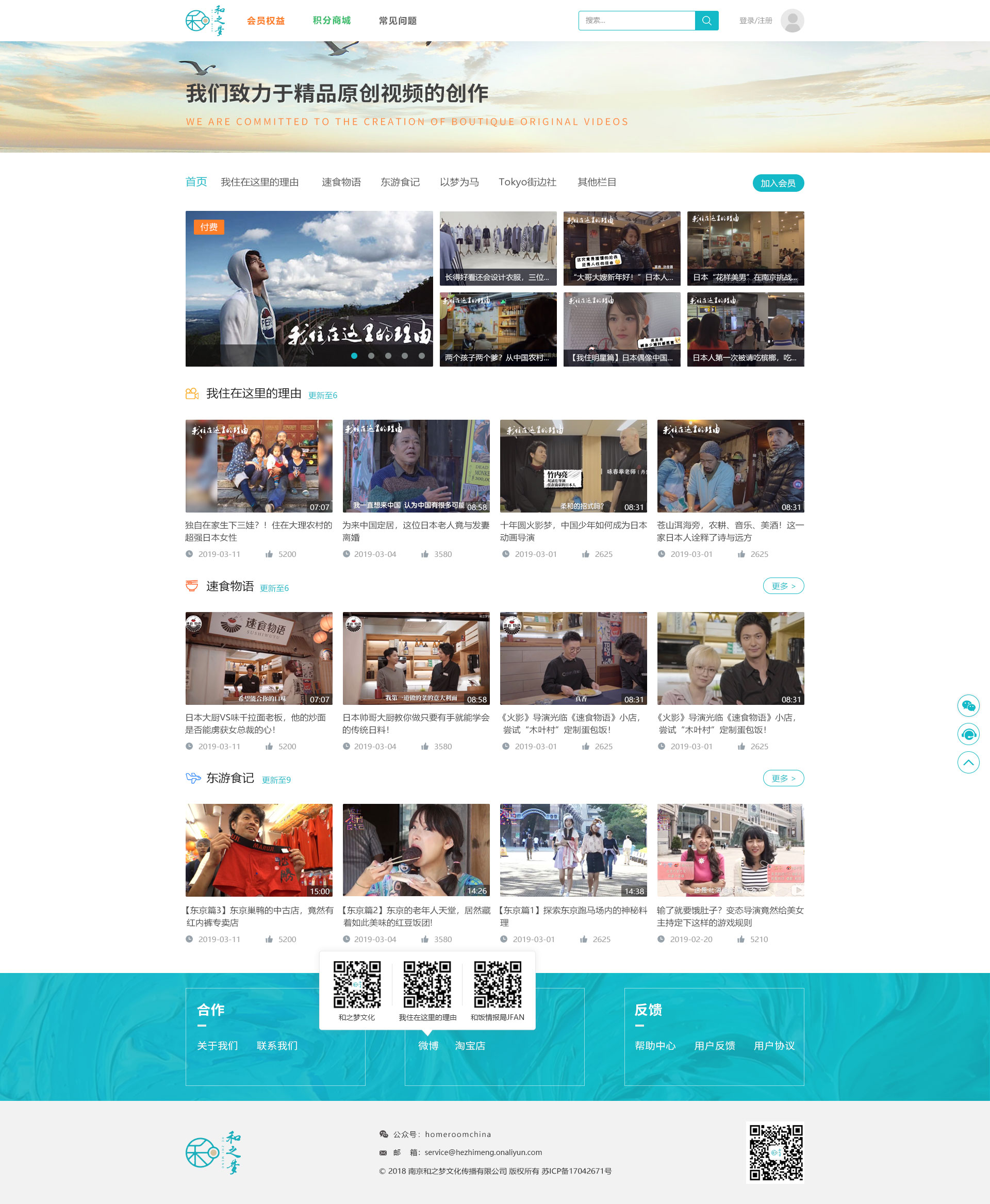990x1204 pixels.
Task: Open video 东京篇3 巢鸭中古店
Action: (259, 850)
